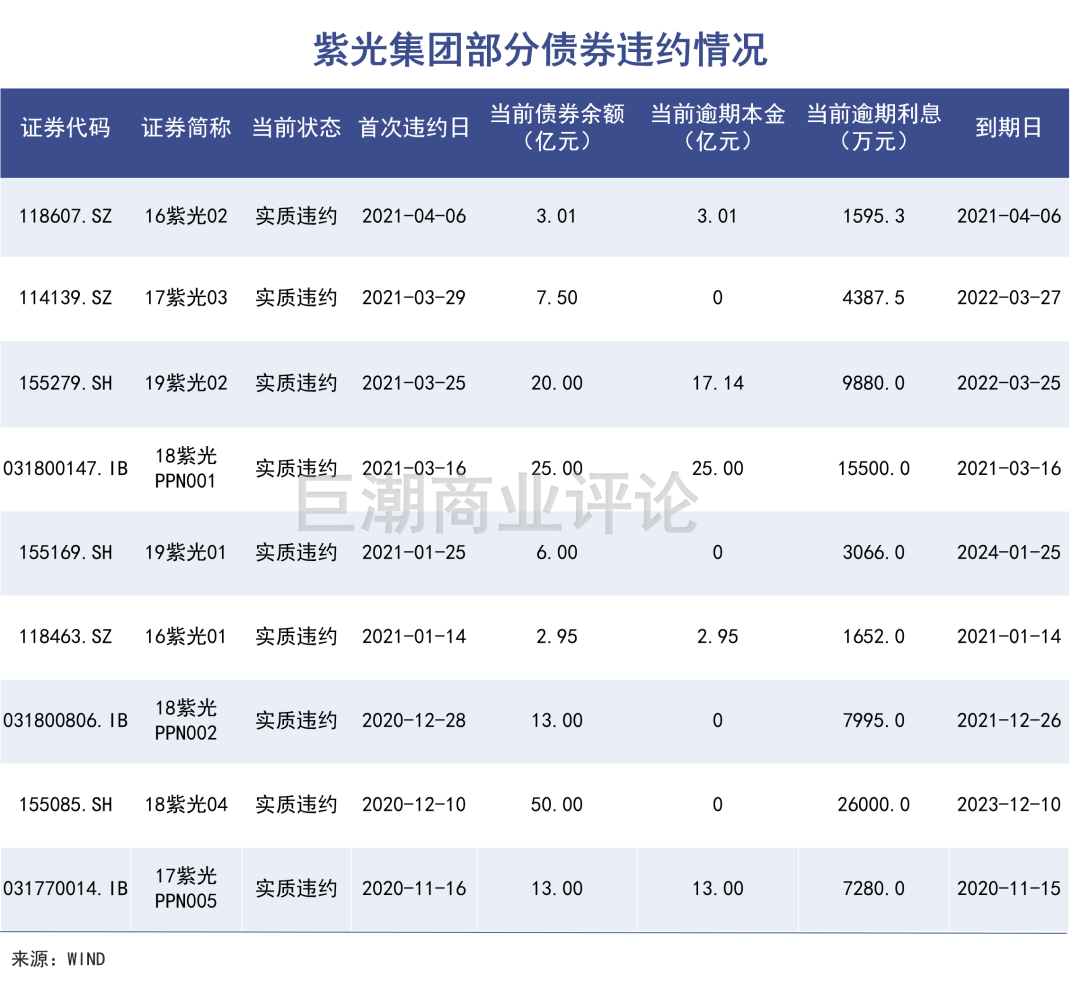Select the 首次违约日 column header
The width and height of the screenshot is (1080, 983).
[413, 128]
